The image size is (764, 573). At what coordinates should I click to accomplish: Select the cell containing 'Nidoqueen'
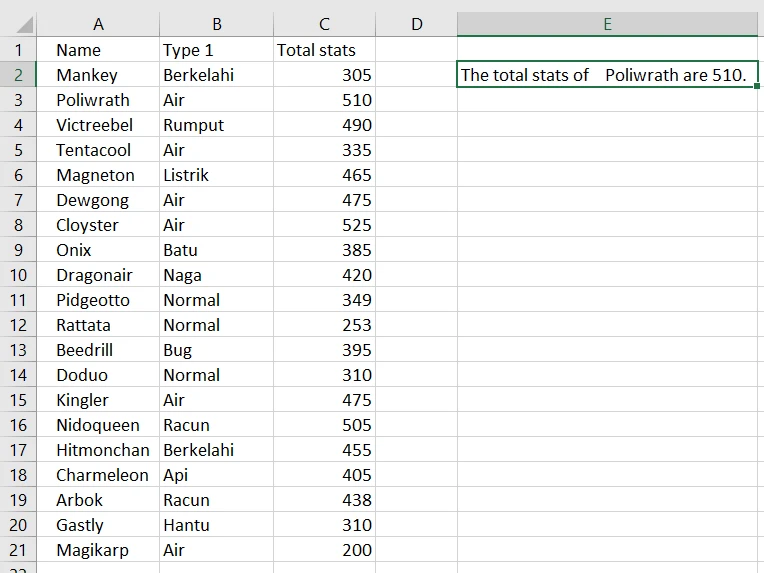point(98,425)
